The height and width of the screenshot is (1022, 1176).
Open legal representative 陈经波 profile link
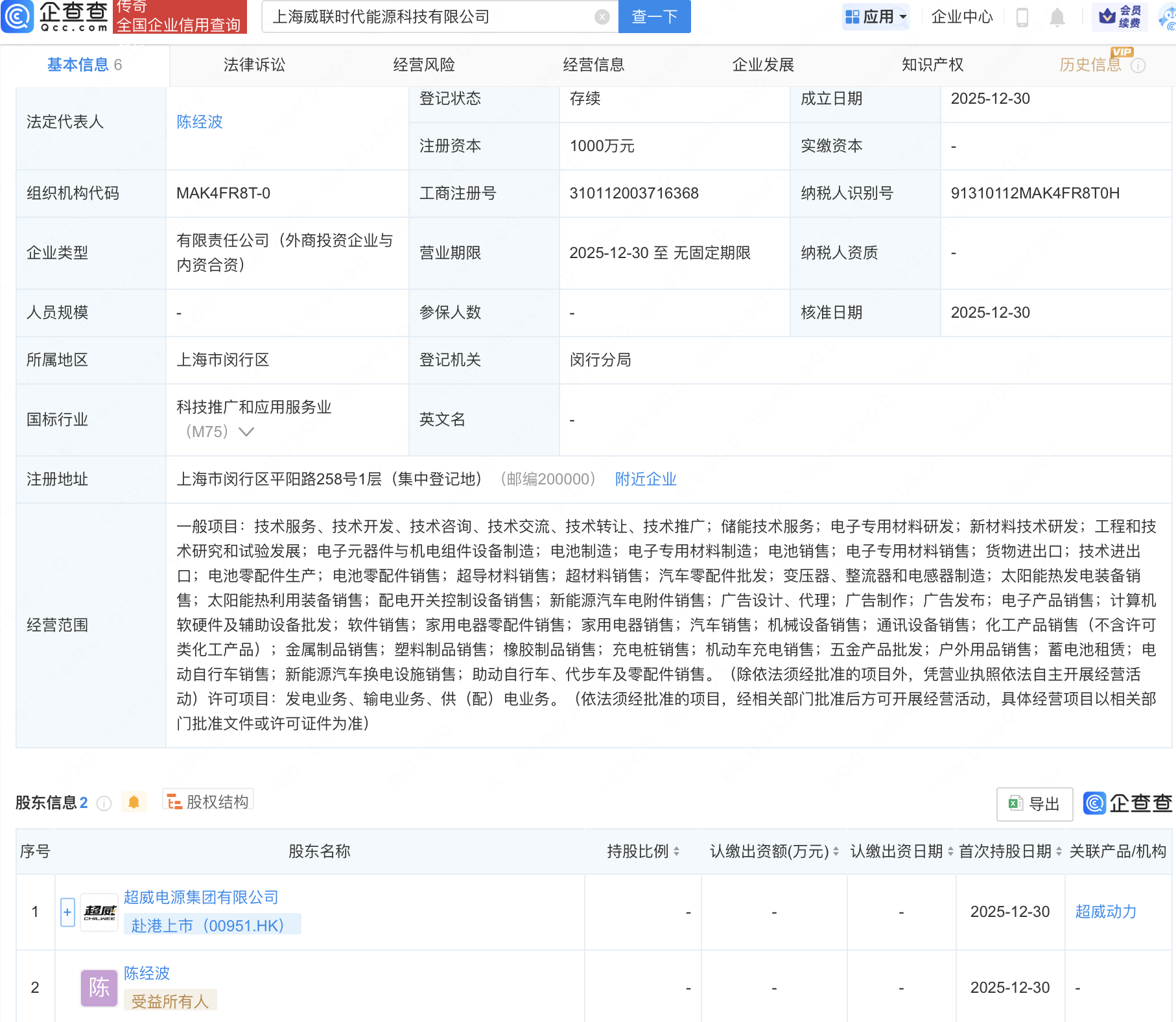pyautogui.click(x=200, y=122)
